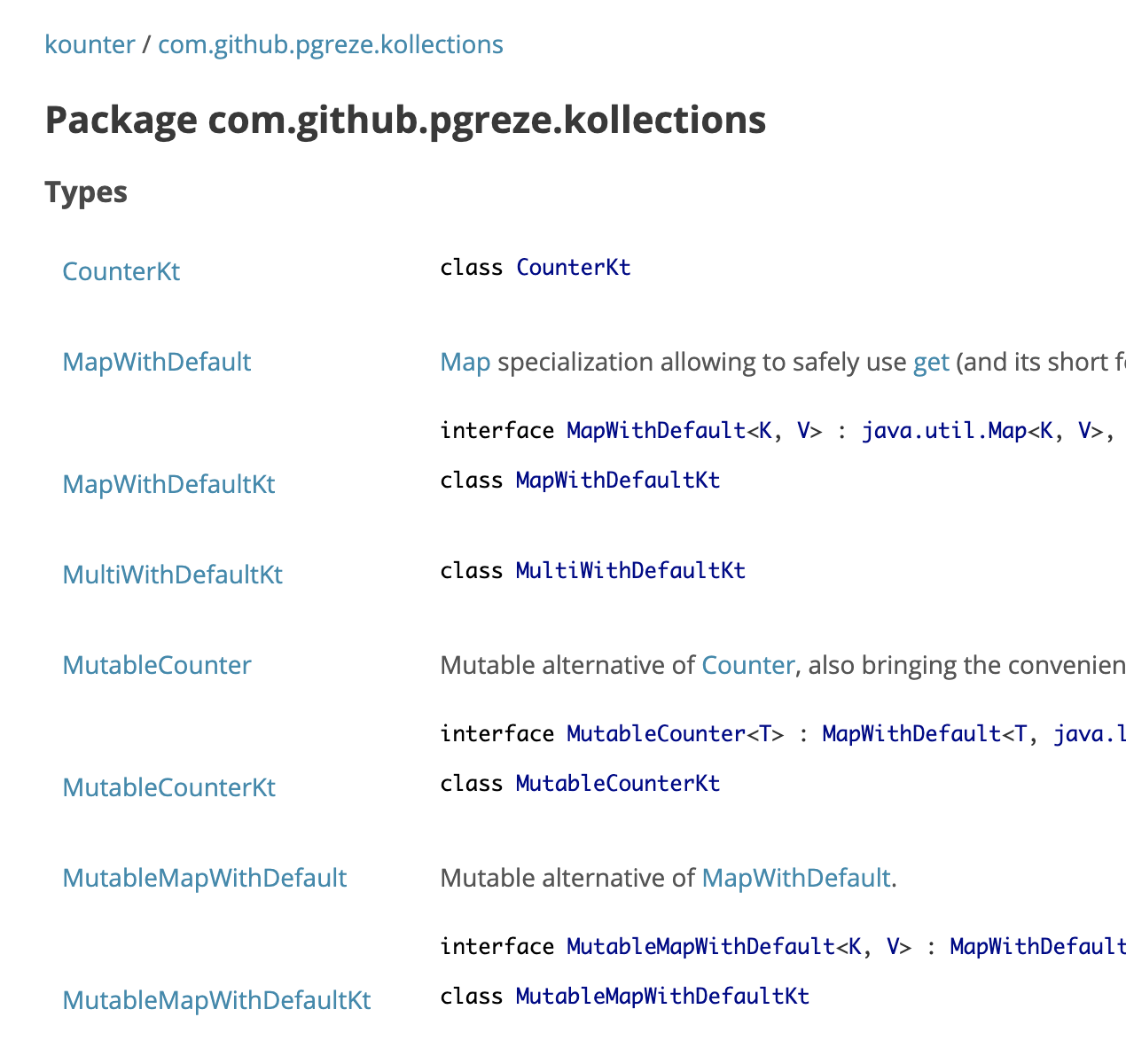Screen dimensions: 1126x1064
Task: Follow the Counter link in MutableCounter description
Action: (747, 665)
